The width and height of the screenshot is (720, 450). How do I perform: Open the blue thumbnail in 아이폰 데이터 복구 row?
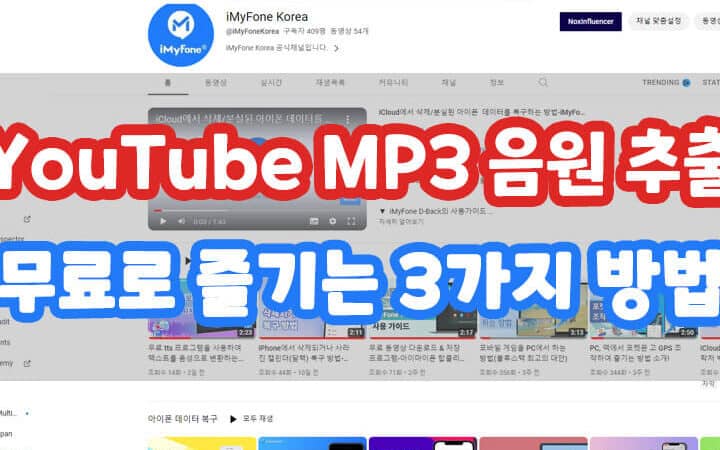(312, 444)
